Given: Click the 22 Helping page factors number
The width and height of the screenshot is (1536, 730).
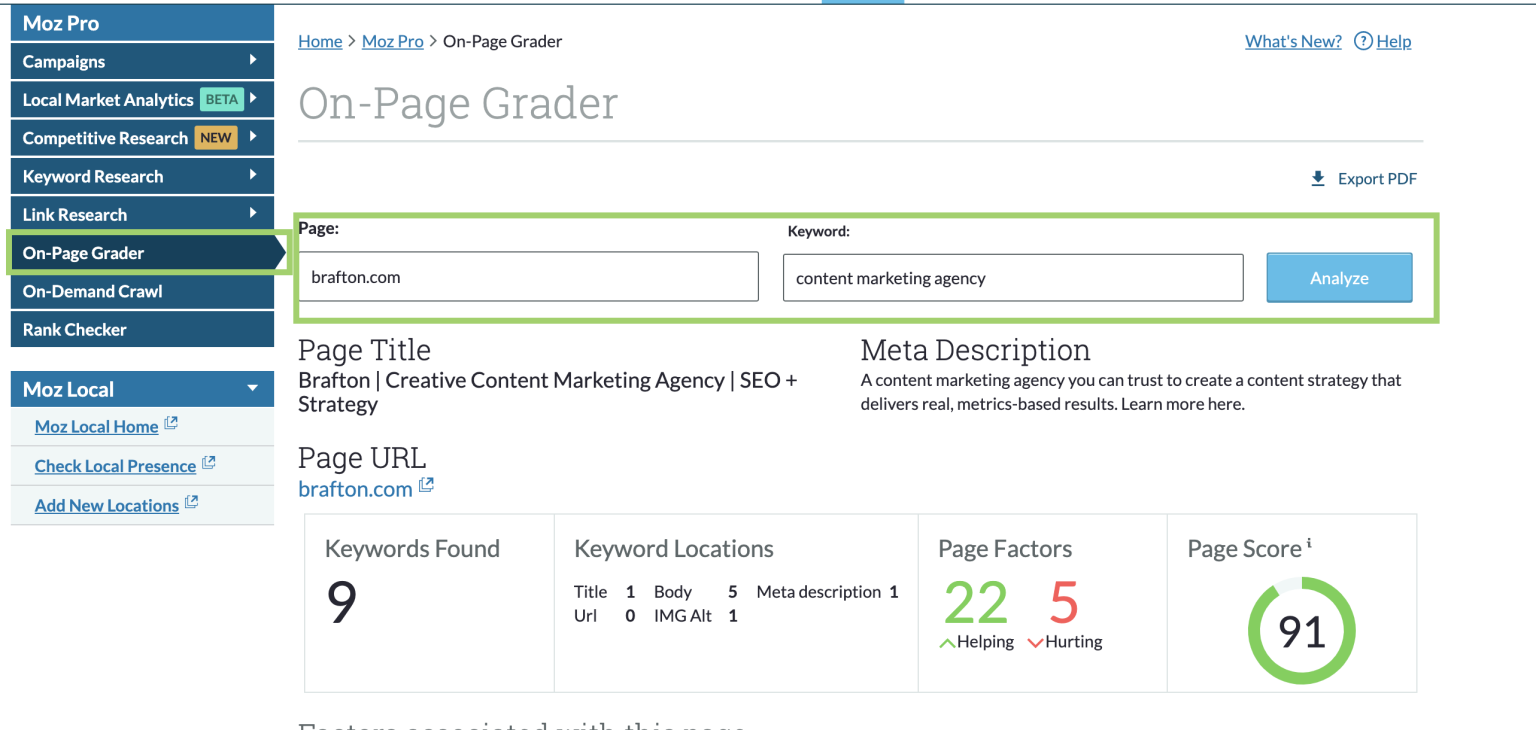Looking at the screenshot, I should (976, 603).
